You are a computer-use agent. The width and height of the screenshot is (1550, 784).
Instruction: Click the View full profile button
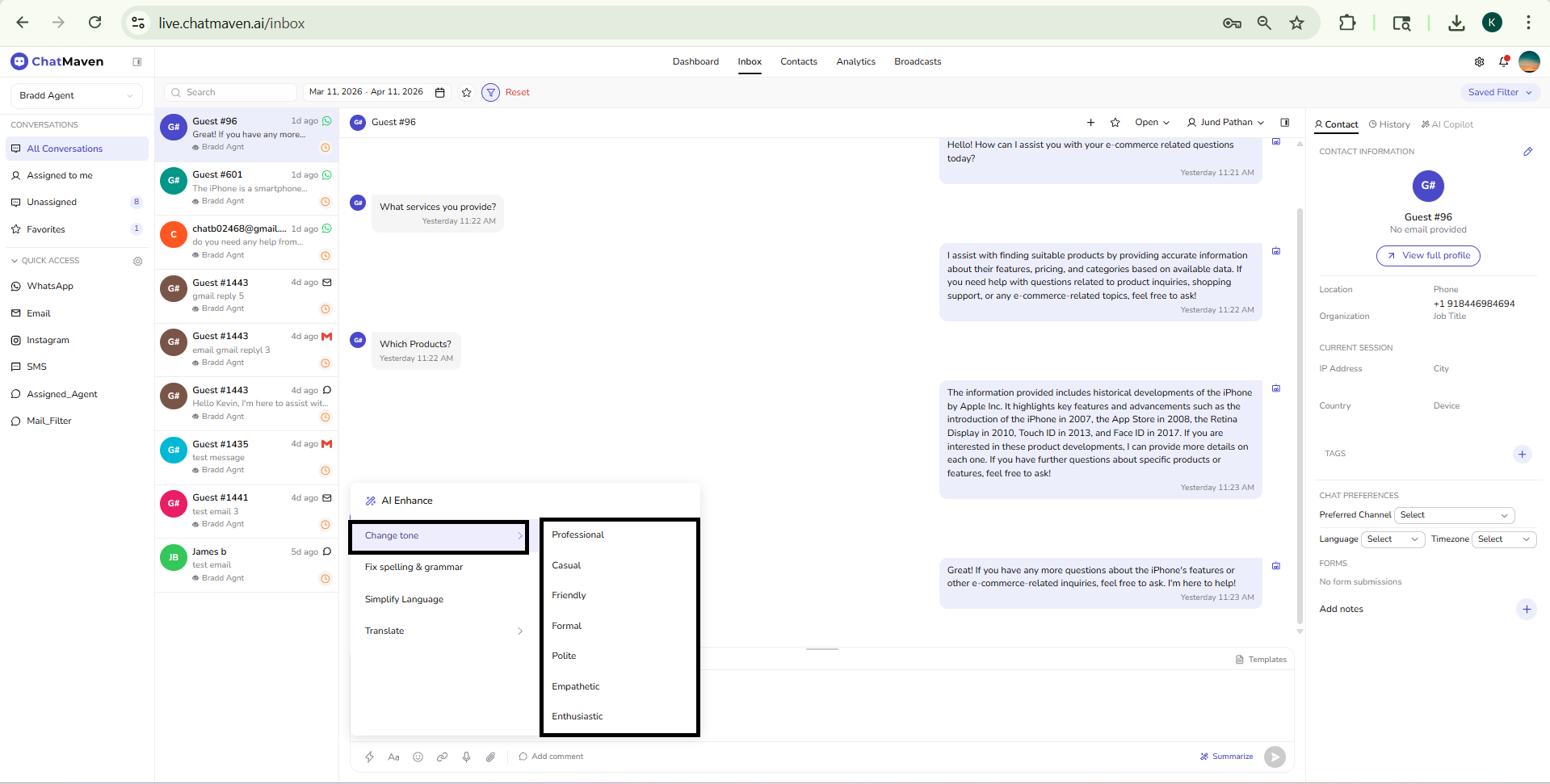click(x=1427, y=255)
